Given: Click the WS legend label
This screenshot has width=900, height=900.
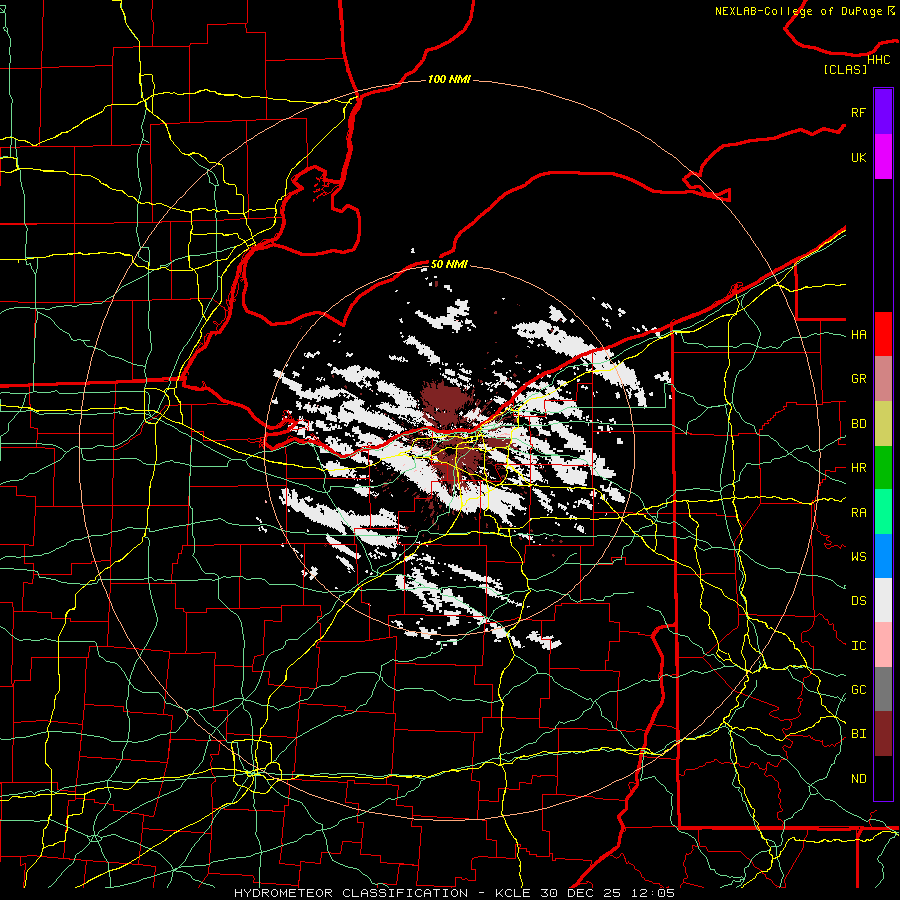Looking at the screenshot, I should (858, 557).
